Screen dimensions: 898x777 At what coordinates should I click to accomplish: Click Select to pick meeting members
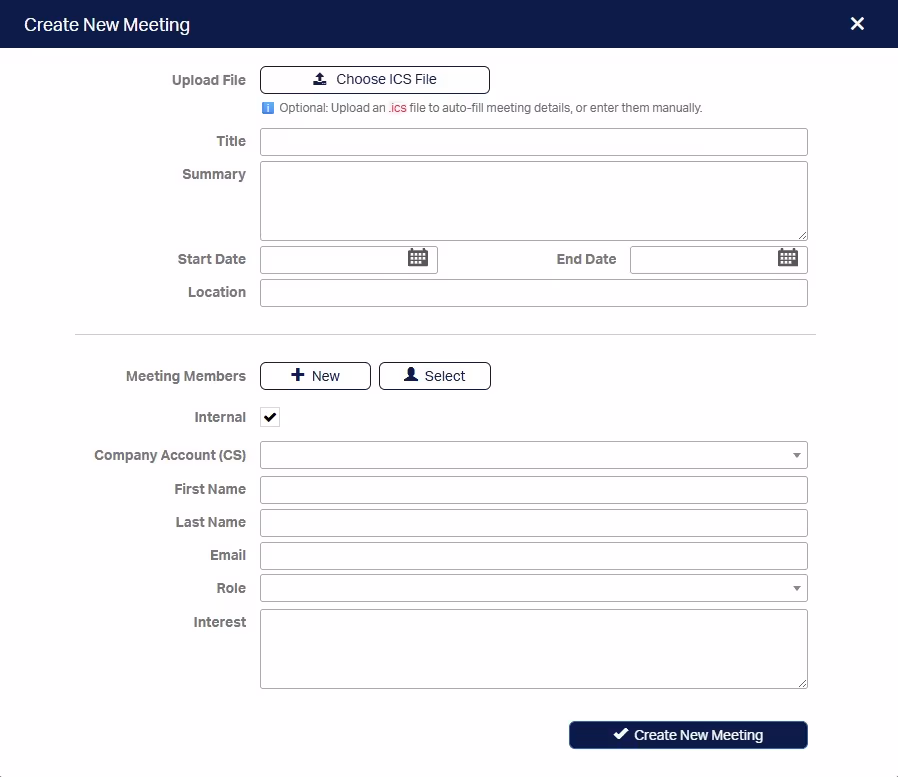point(435,376)
